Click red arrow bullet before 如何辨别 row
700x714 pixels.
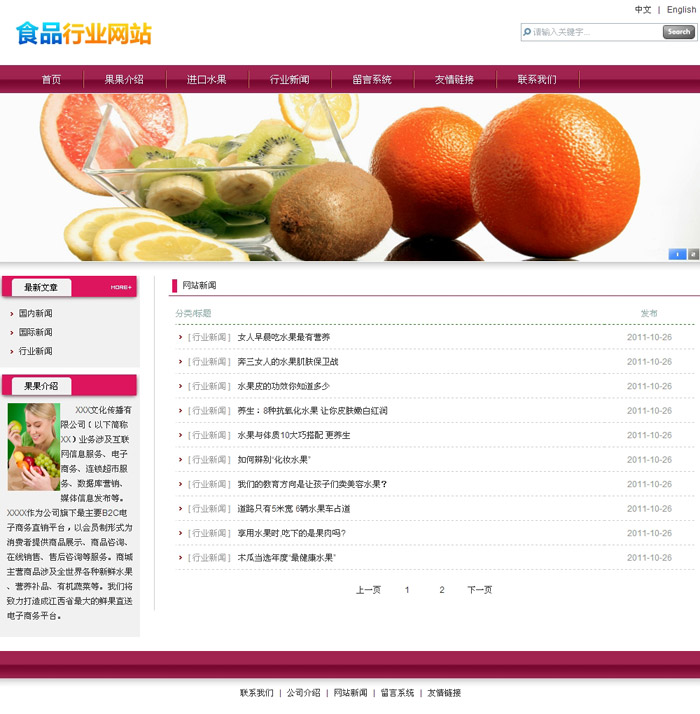coord(180,459)
